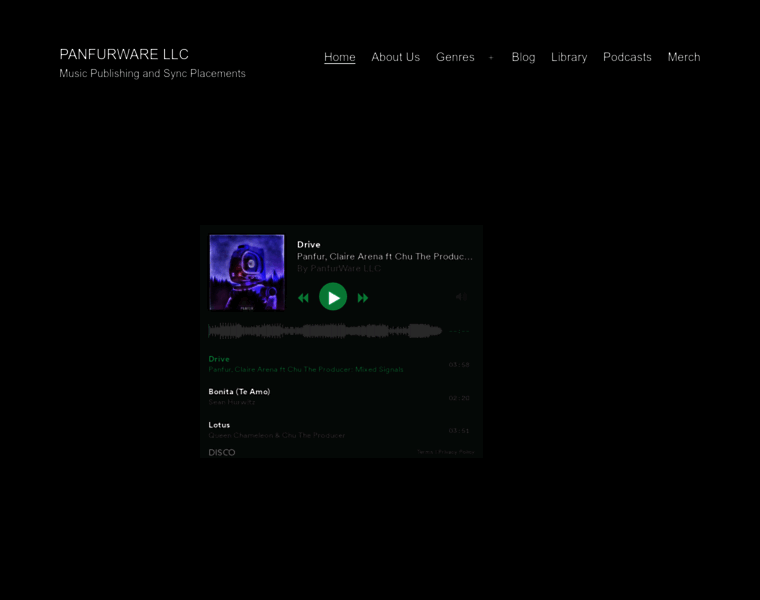Viewport: 760px width, 600px height.
Task: Open the Home menu item
Action: coord(340,57)
